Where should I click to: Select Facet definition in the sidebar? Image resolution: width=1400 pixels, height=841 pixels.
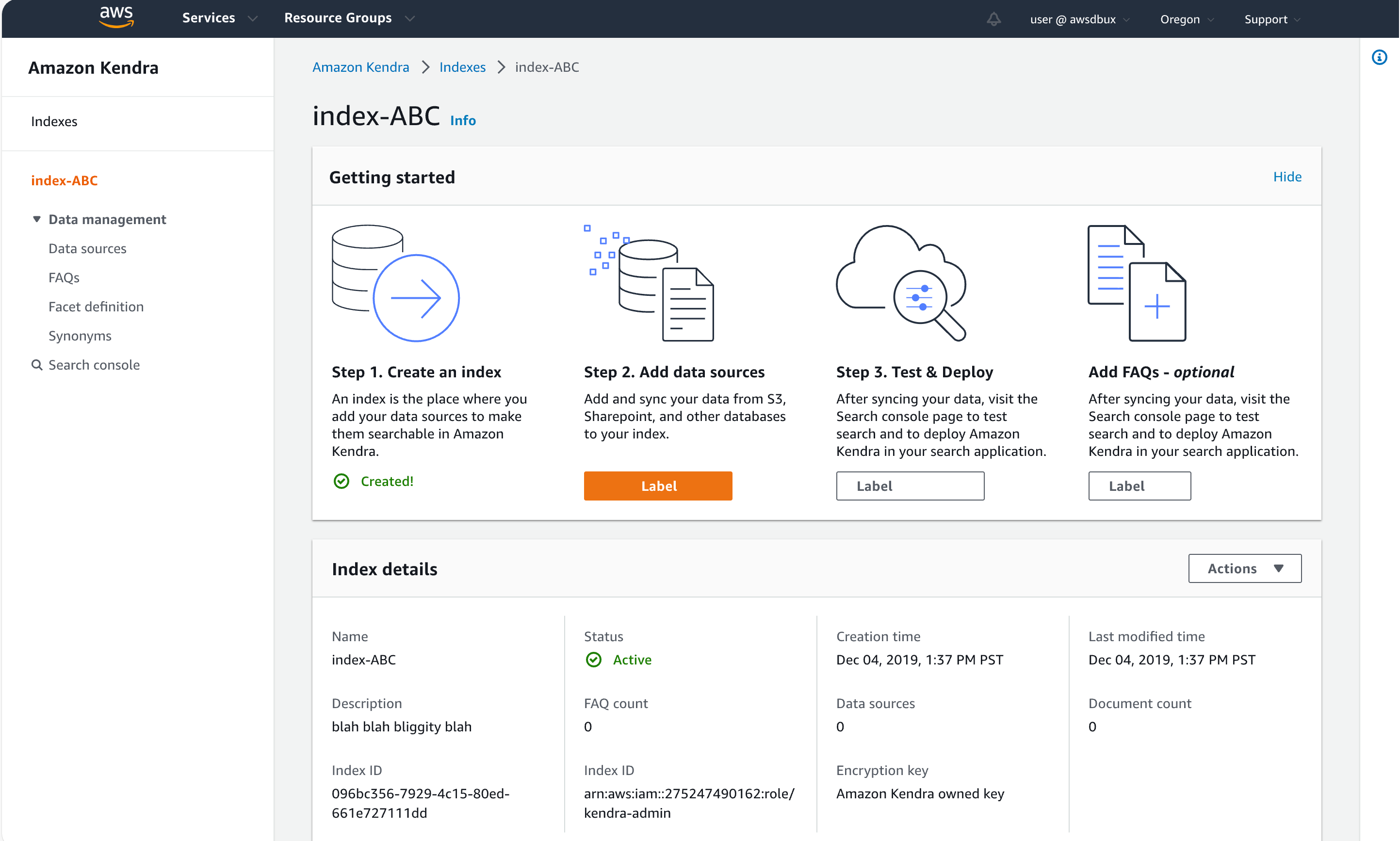[96, 306]
